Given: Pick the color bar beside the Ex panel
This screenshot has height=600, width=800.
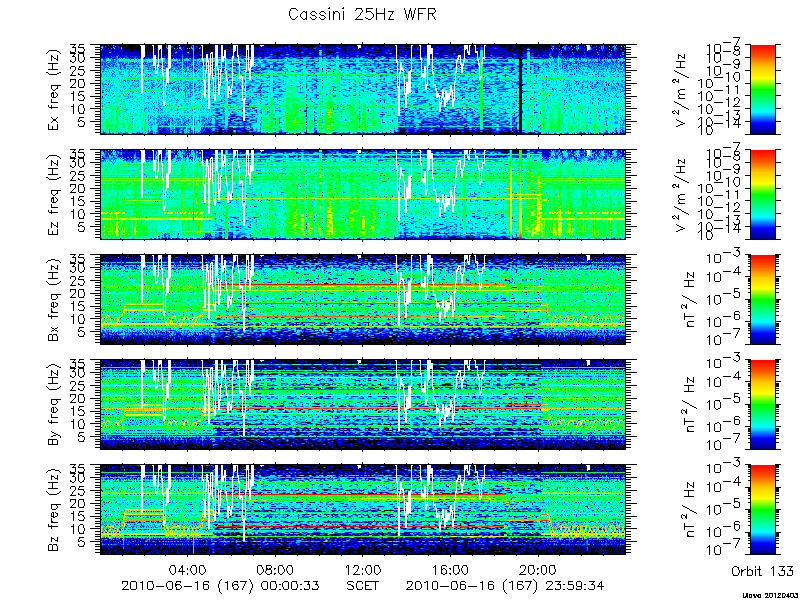Looking at the screenshot, I should [x=762, y=89].
